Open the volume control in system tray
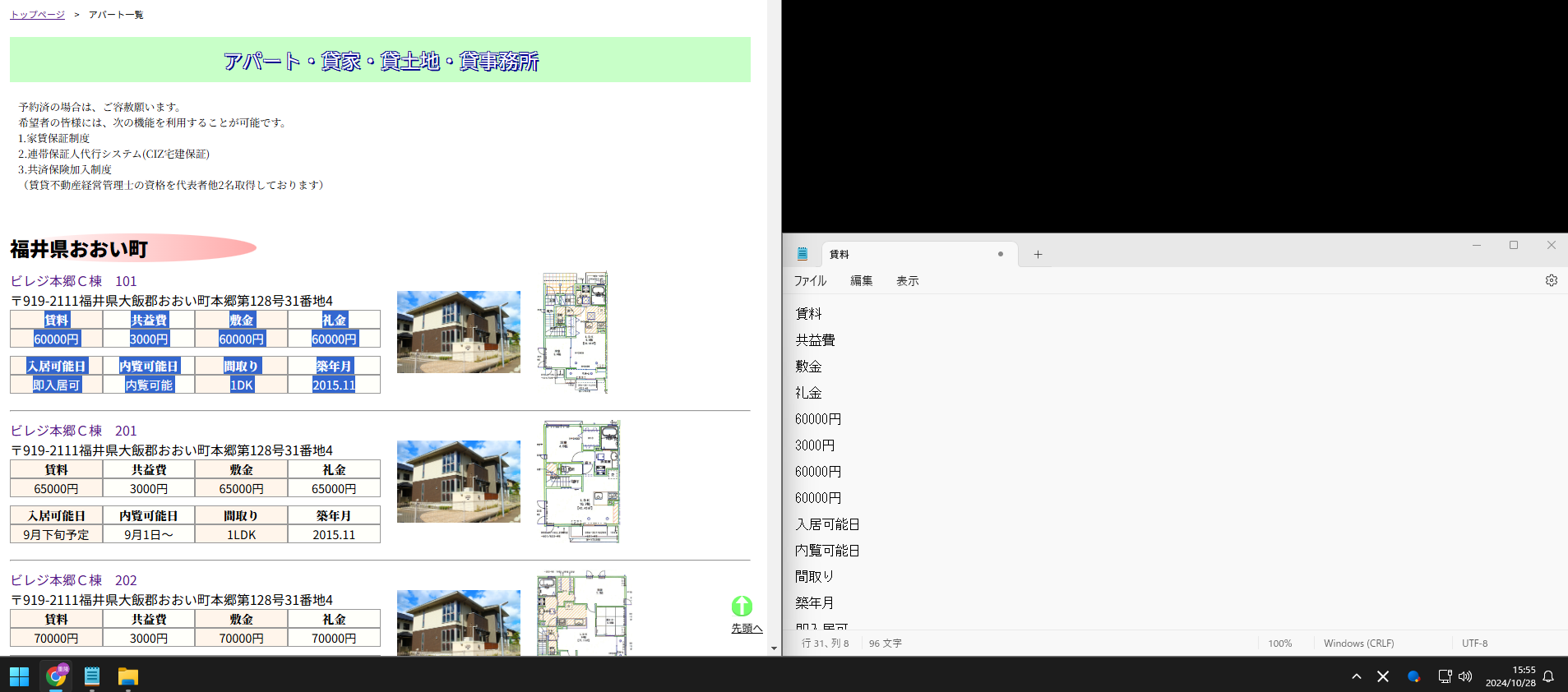 tap(1465, 676)
